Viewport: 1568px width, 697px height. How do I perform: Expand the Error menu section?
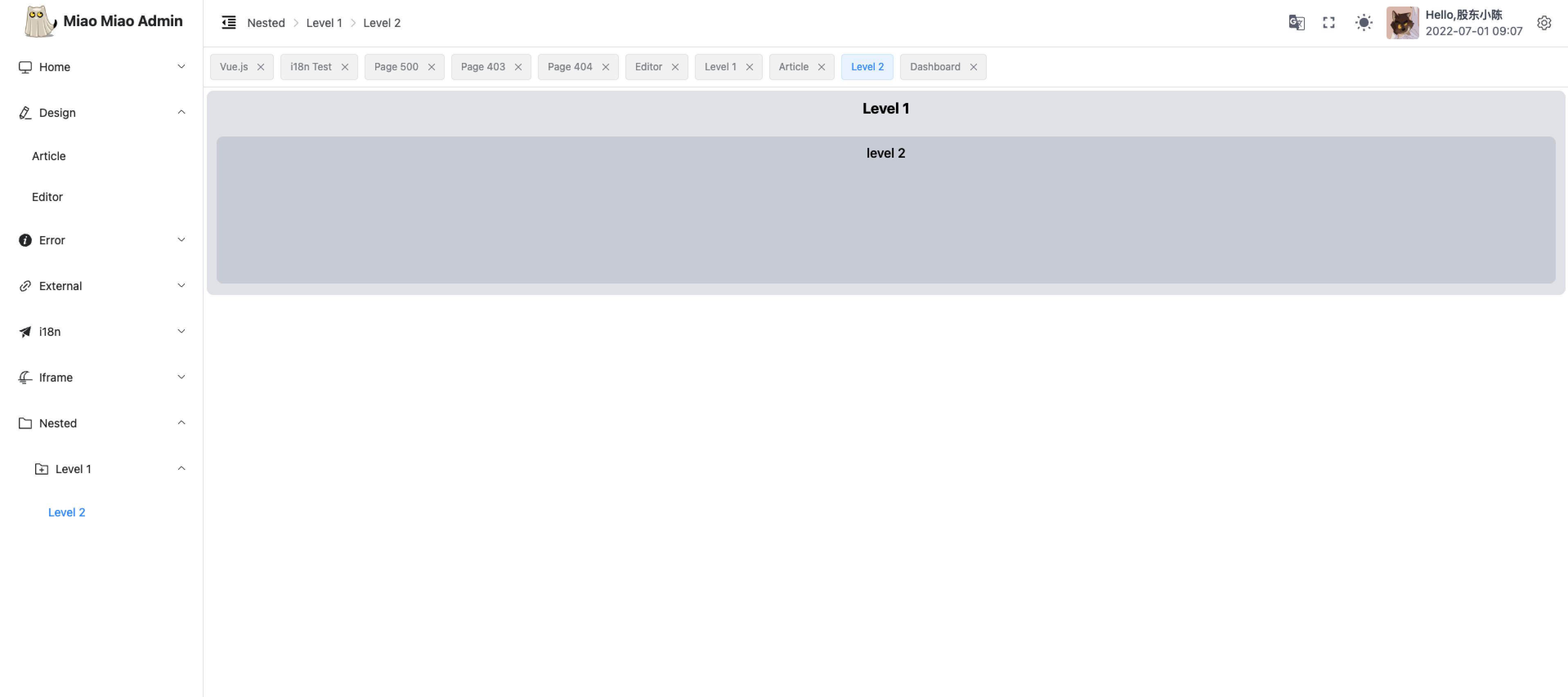tap(101, 240)
